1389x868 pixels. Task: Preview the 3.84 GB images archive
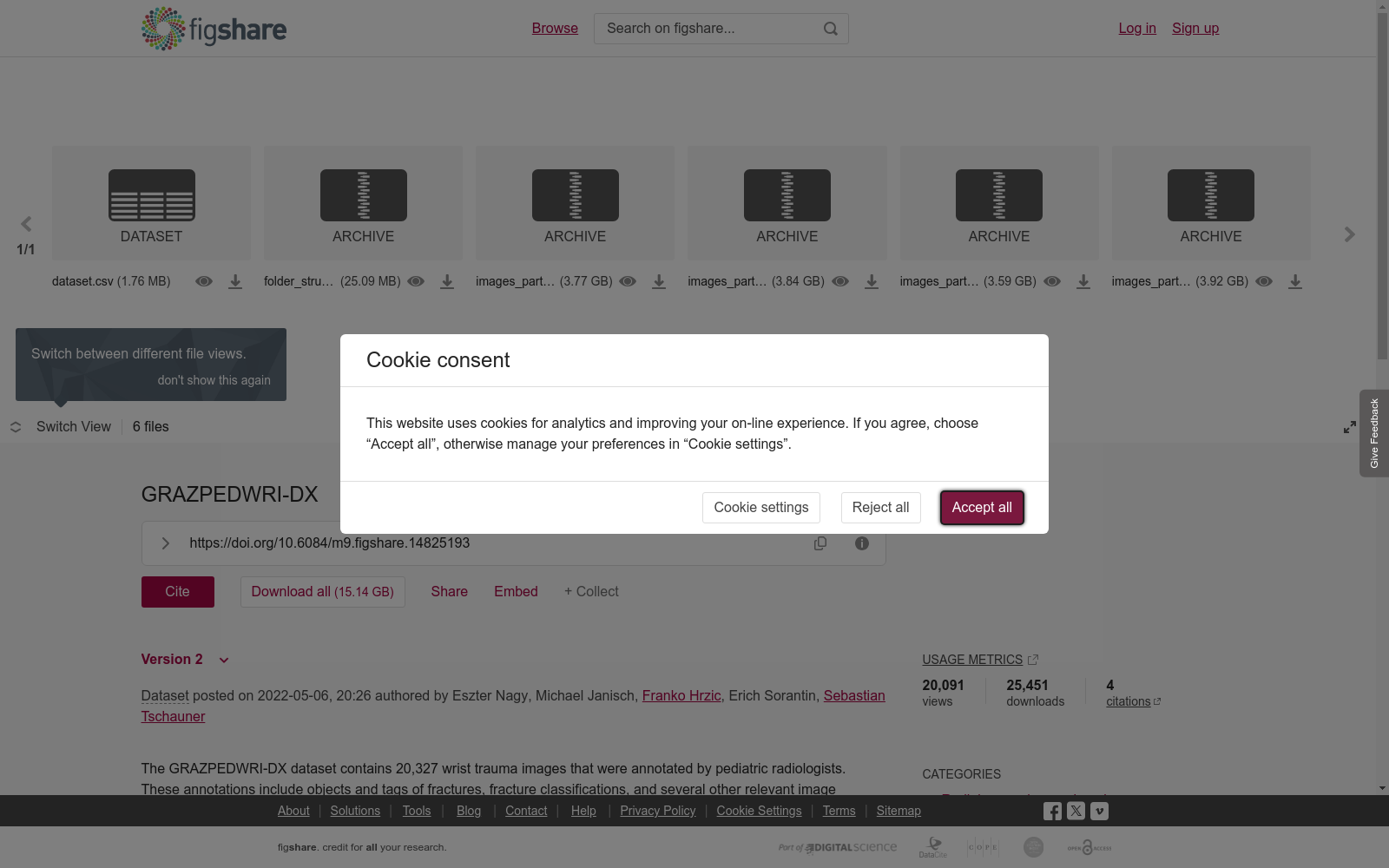click(840, 281)
